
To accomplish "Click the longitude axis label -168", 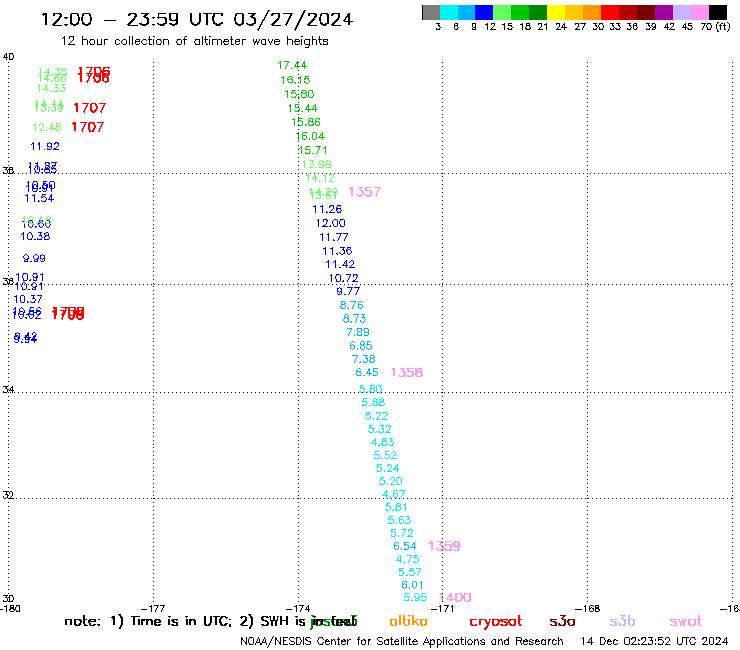I will pyautogui.click(x=588, y=608).
